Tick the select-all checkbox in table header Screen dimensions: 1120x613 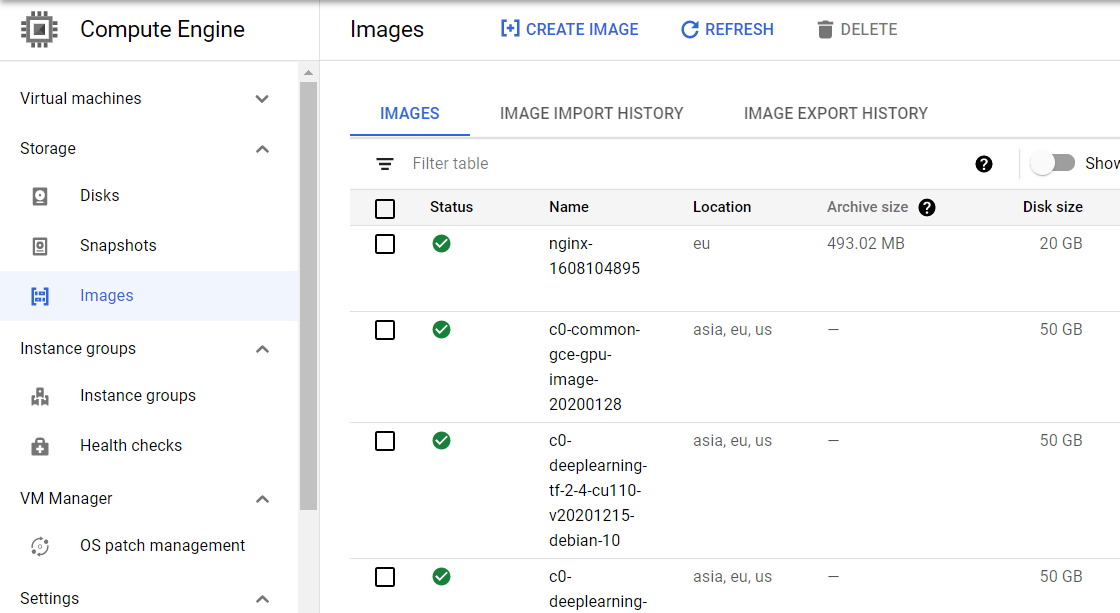[385, 208]
